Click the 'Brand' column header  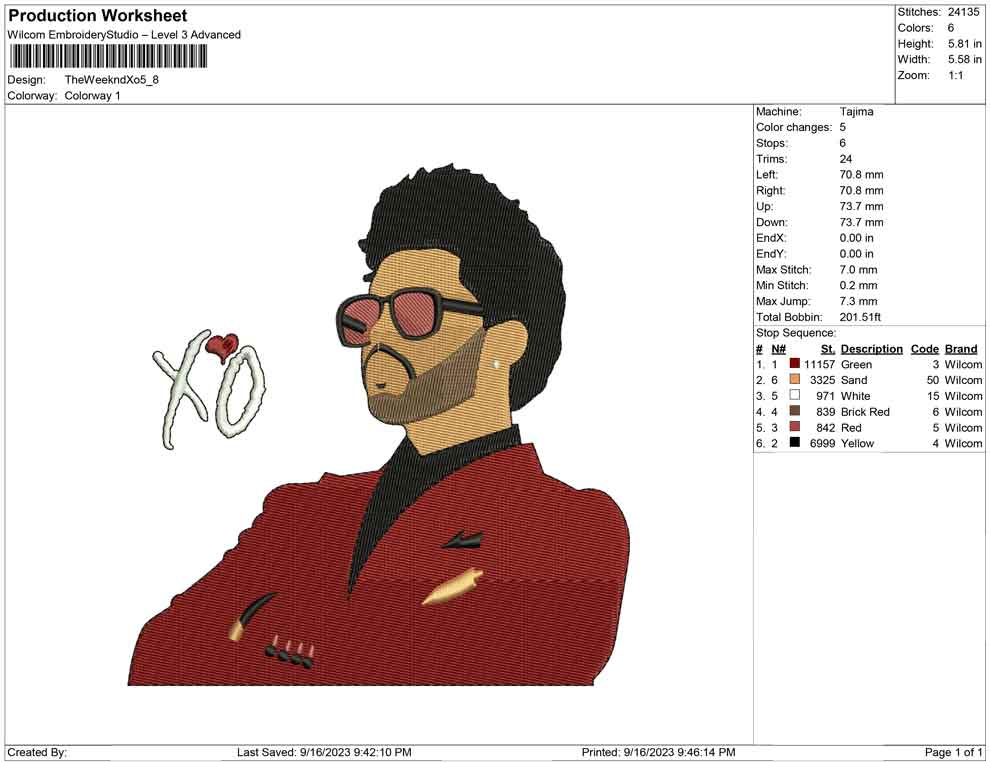[961, 348]
